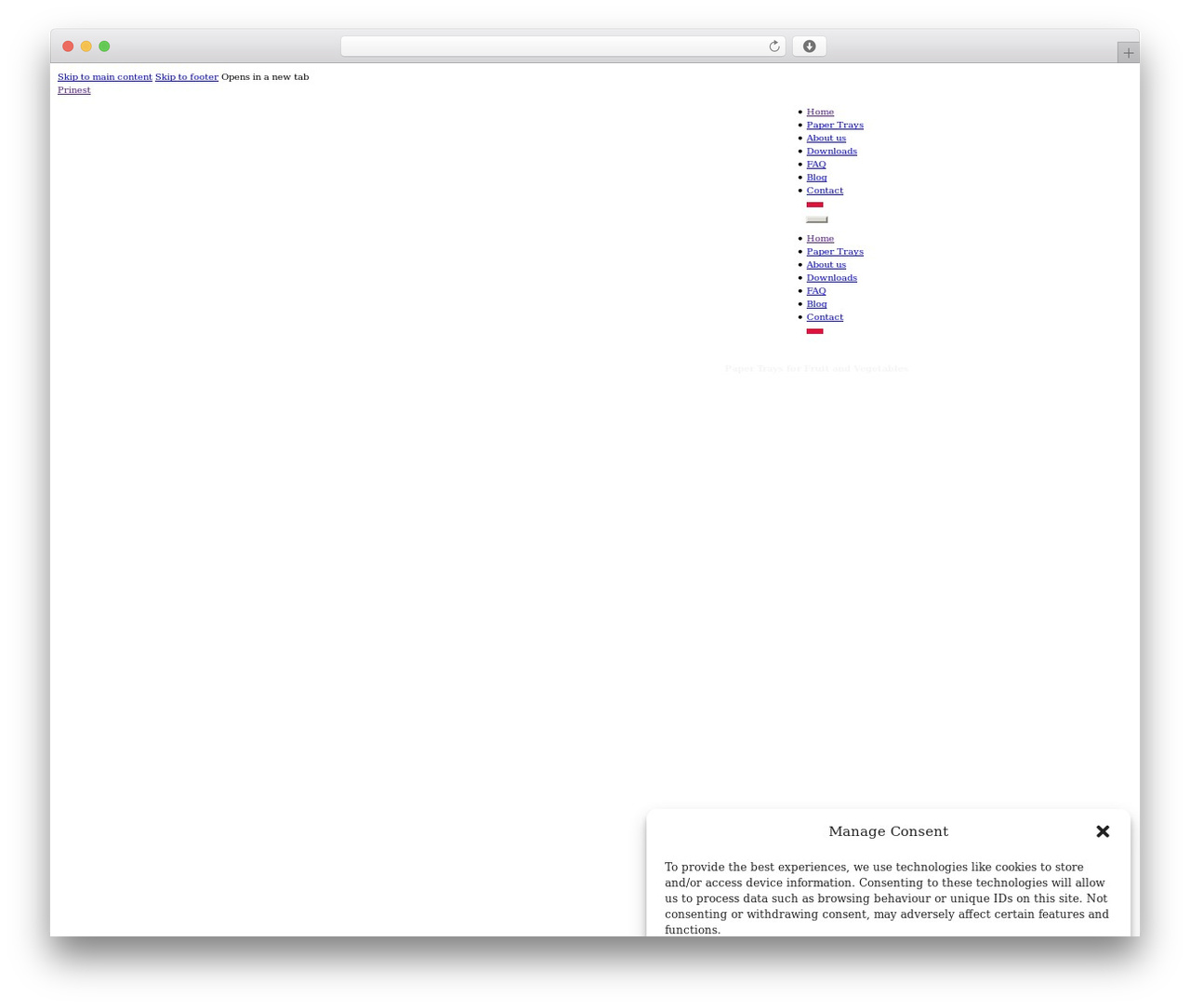Open Downloads in the second menu list
This screenshot has width=1190, height=1008.
(x=832, y=278)
